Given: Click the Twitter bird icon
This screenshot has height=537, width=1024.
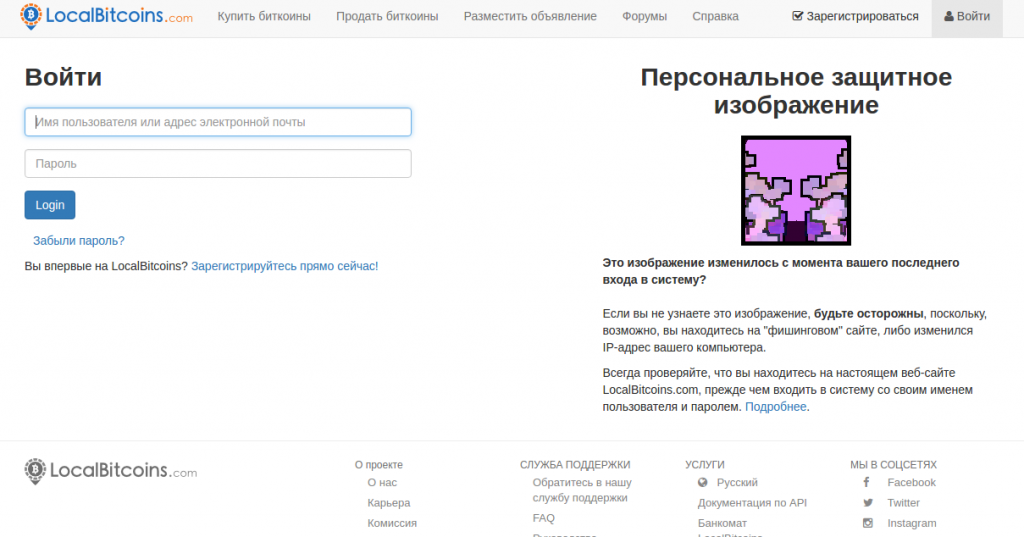Looking at the screenshot, I should click(x=868, y=503).
